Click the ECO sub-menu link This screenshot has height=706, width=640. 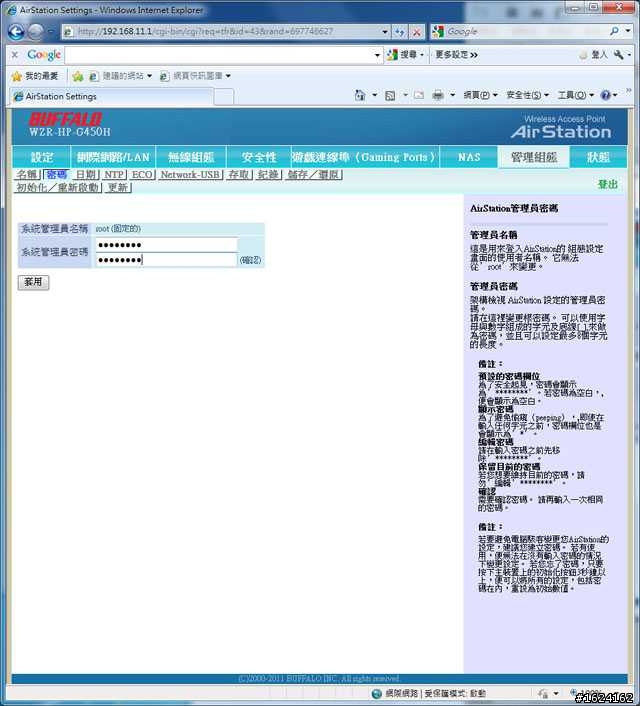coord(142,175)
